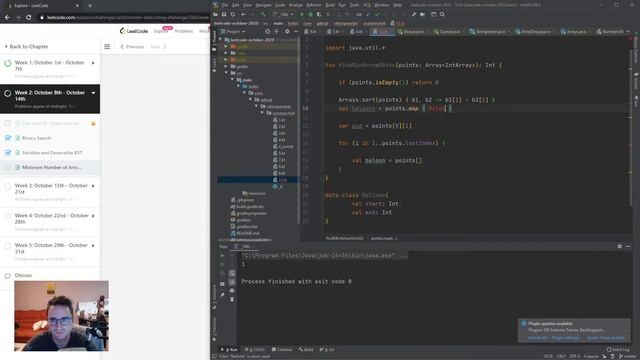Hide the Project panel with minus icon
The height and width of the screenshot is (360, 640).
[x=296, y=31]
